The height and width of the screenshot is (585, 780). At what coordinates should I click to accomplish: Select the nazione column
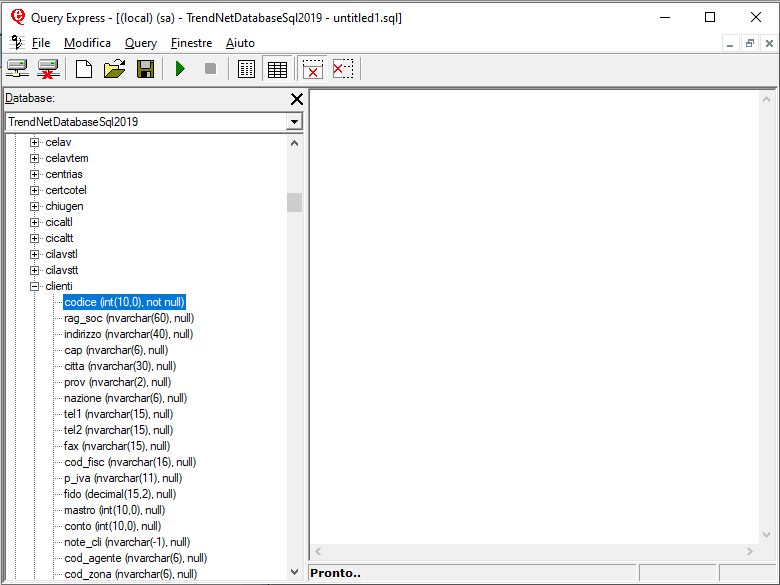125,398
